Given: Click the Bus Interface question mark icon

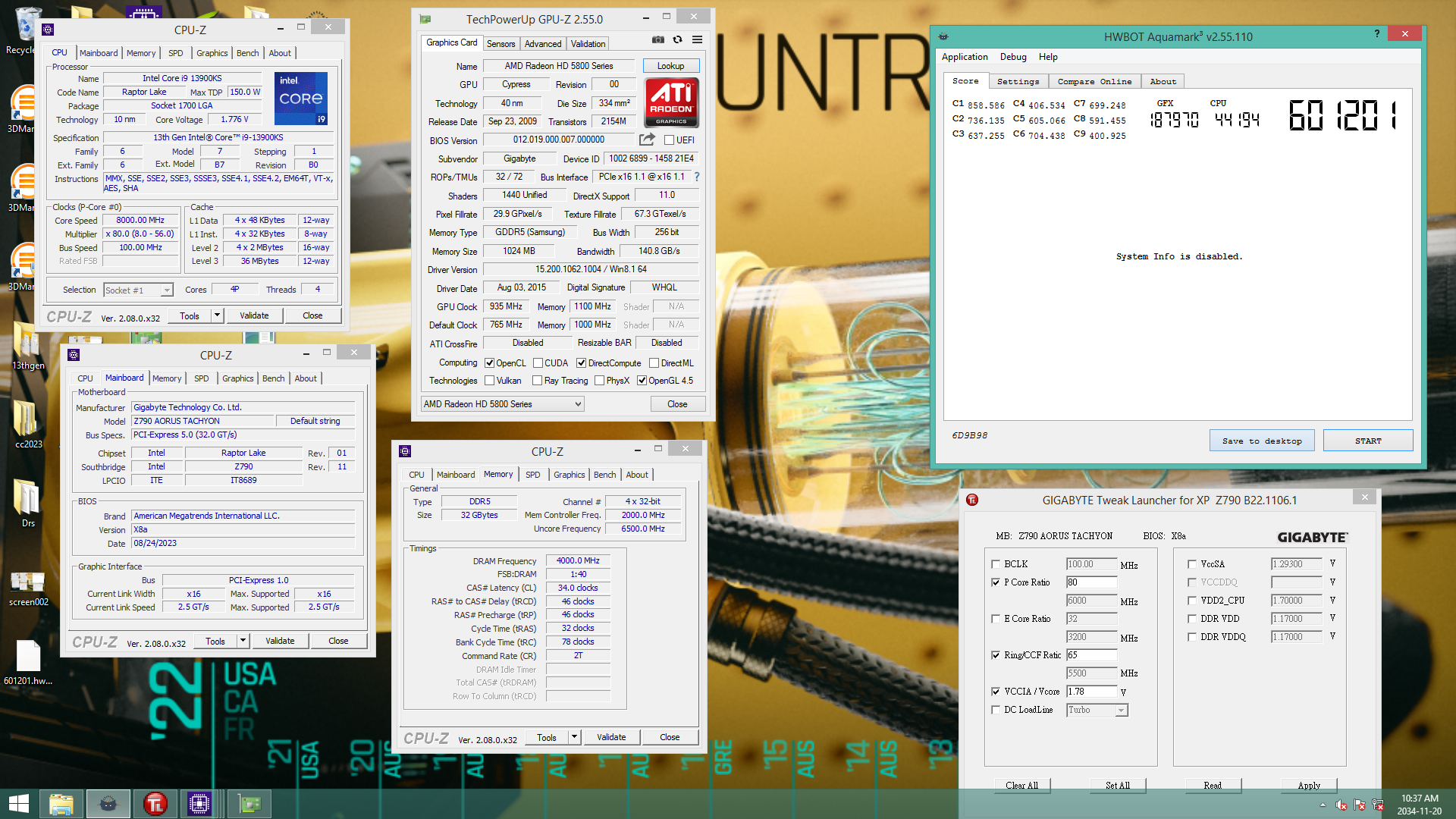Looking at the screenshot, I should [x=696, y=177].
